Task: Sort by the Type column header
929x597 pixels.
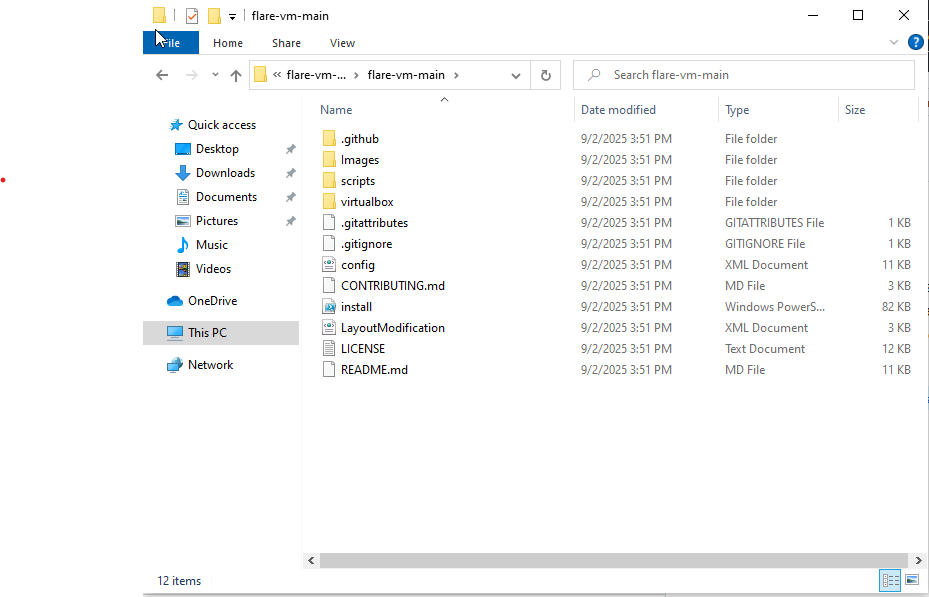Action: [737, 110]
